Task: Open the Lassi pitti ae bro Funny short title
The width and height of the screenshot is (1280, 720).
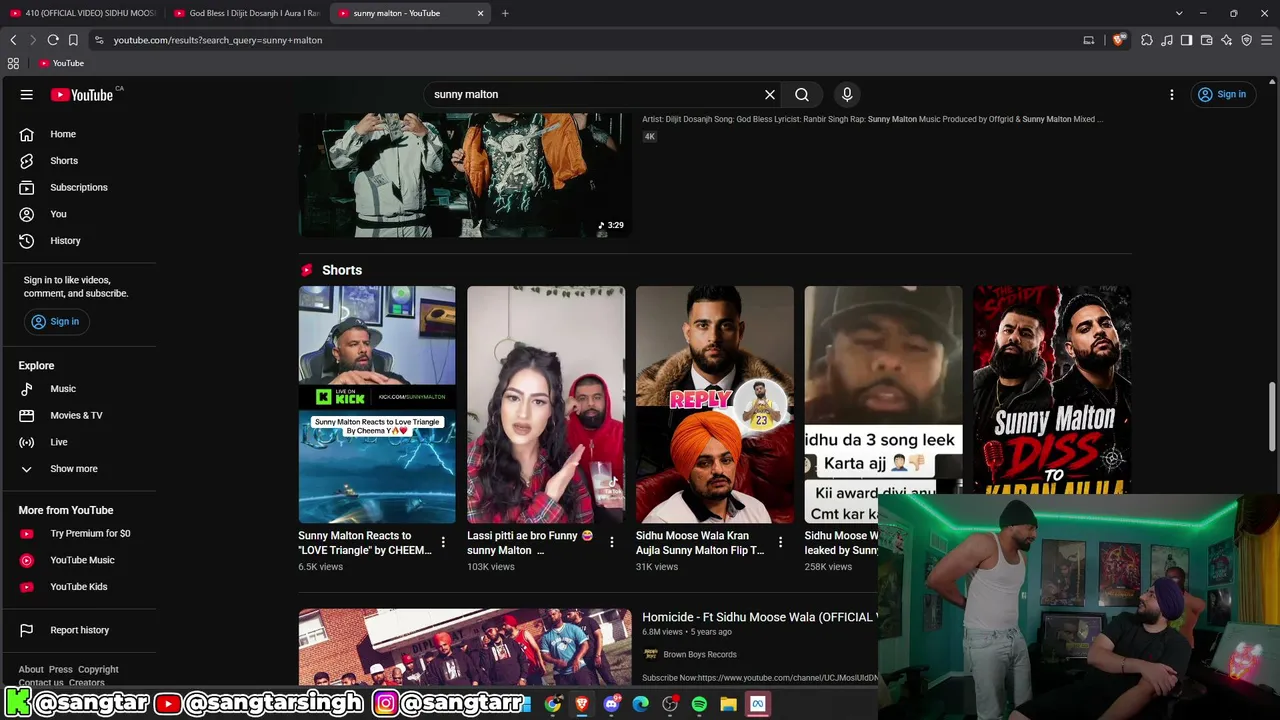Action: point(531,543)
